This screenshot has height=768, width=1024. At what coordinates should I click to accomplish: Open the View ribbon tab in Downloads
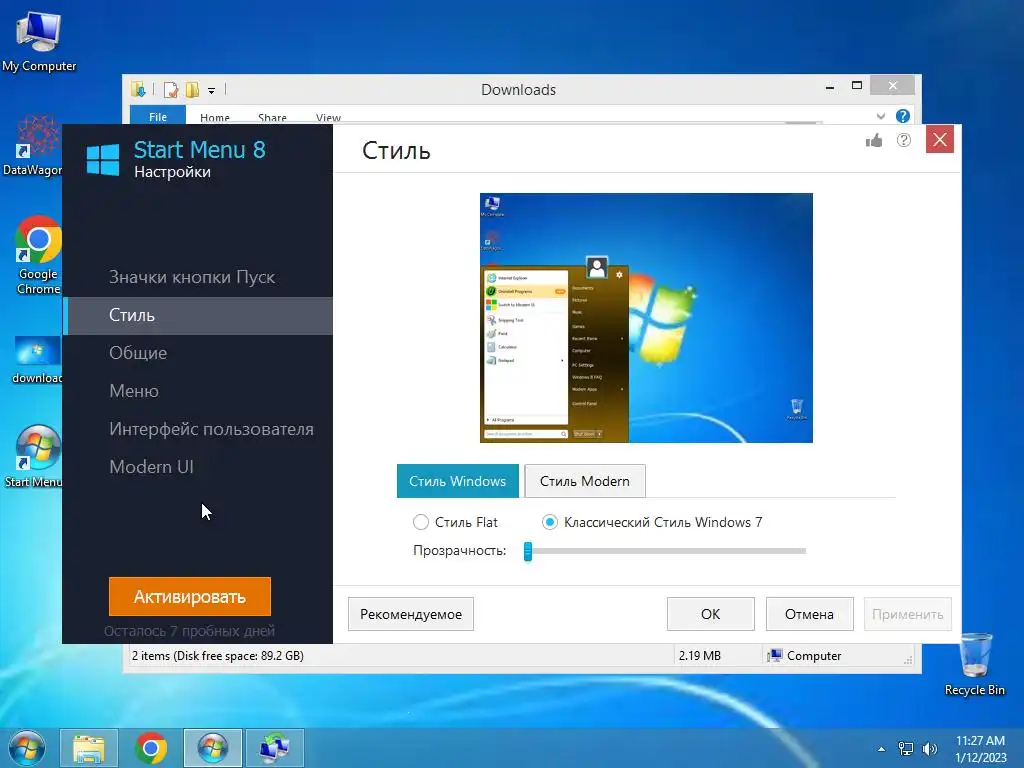coord(328,118)
